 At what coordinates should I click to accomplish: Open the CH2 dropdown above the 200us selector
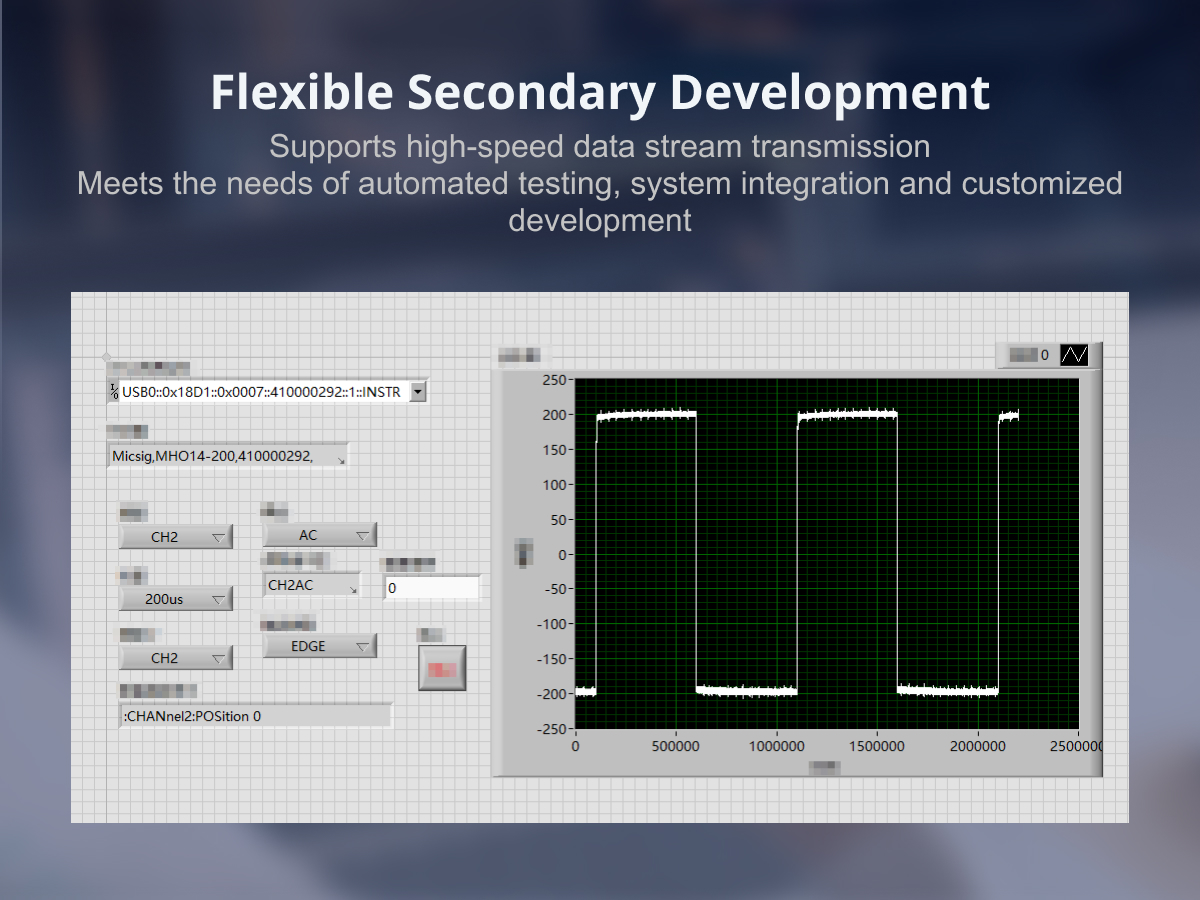[176, 537]
